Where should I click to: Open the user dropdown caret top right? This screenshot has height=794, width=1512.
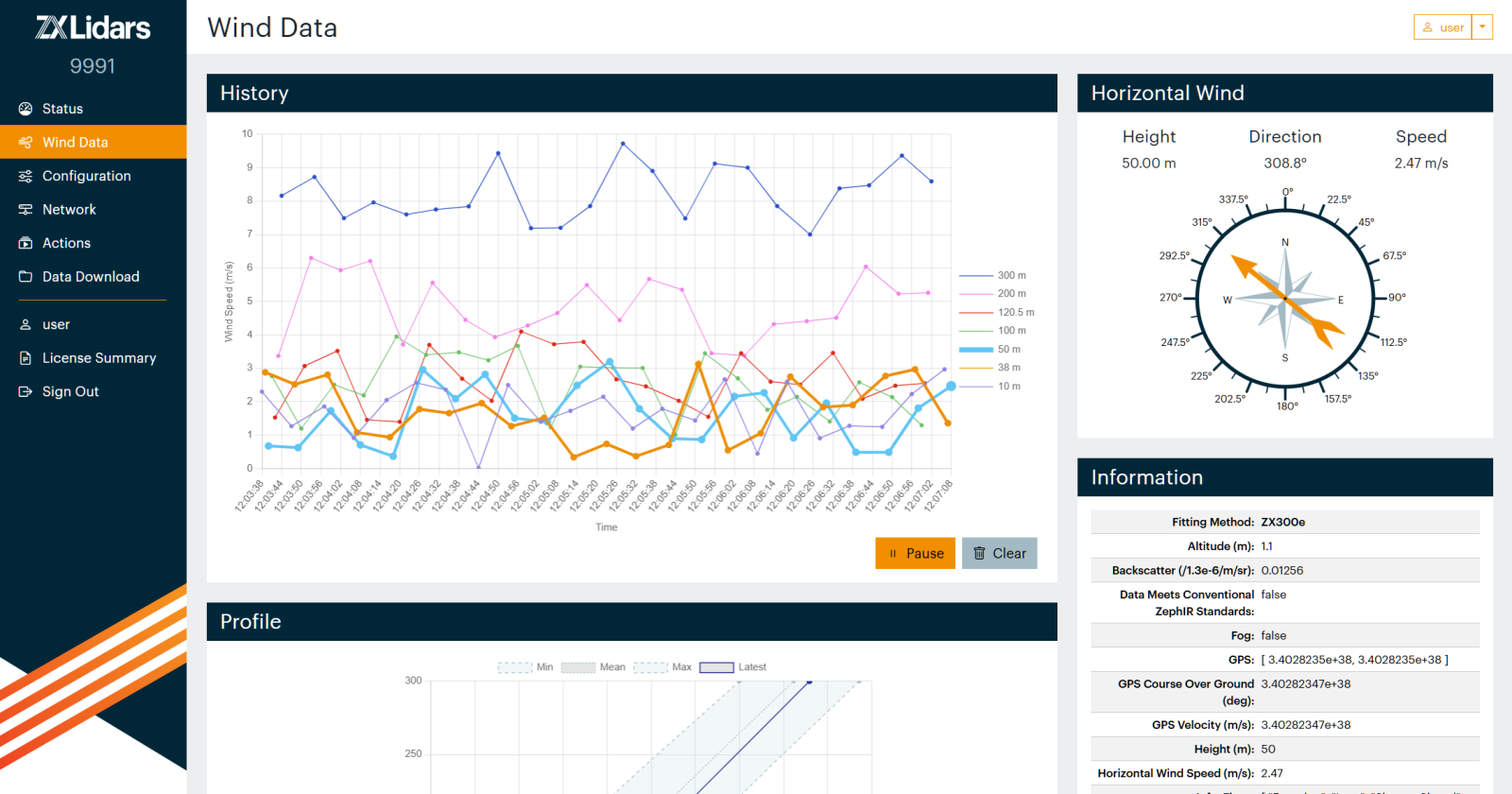(1483, 27)
